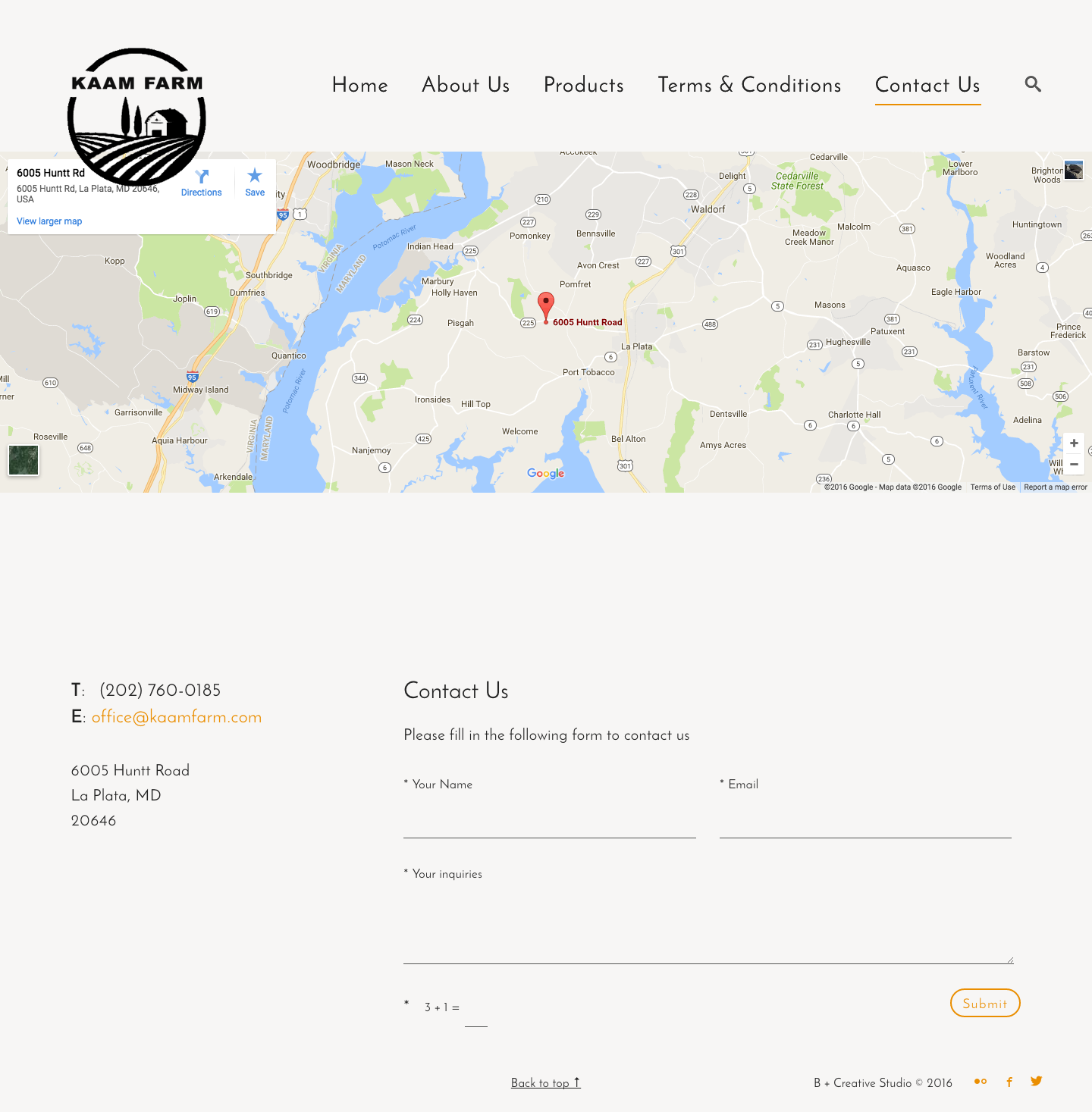Viewport: 1092px width, 1112px height.
Task: Click the Midway Island map label
Action: pos(200,390)
